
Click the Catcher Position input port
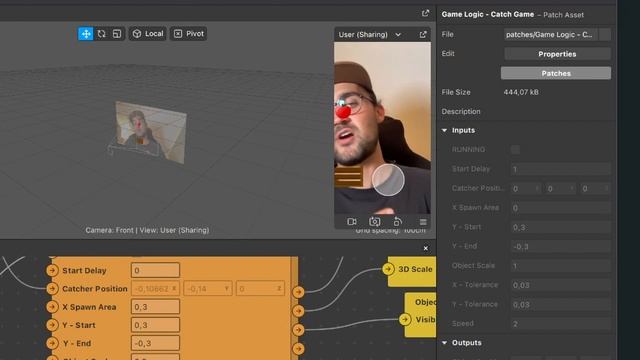pos(52,289)
